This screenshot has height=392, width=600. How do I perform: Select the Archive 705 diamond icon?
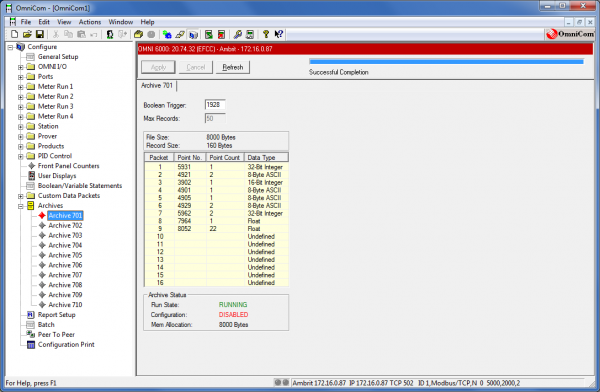[42, 255]
